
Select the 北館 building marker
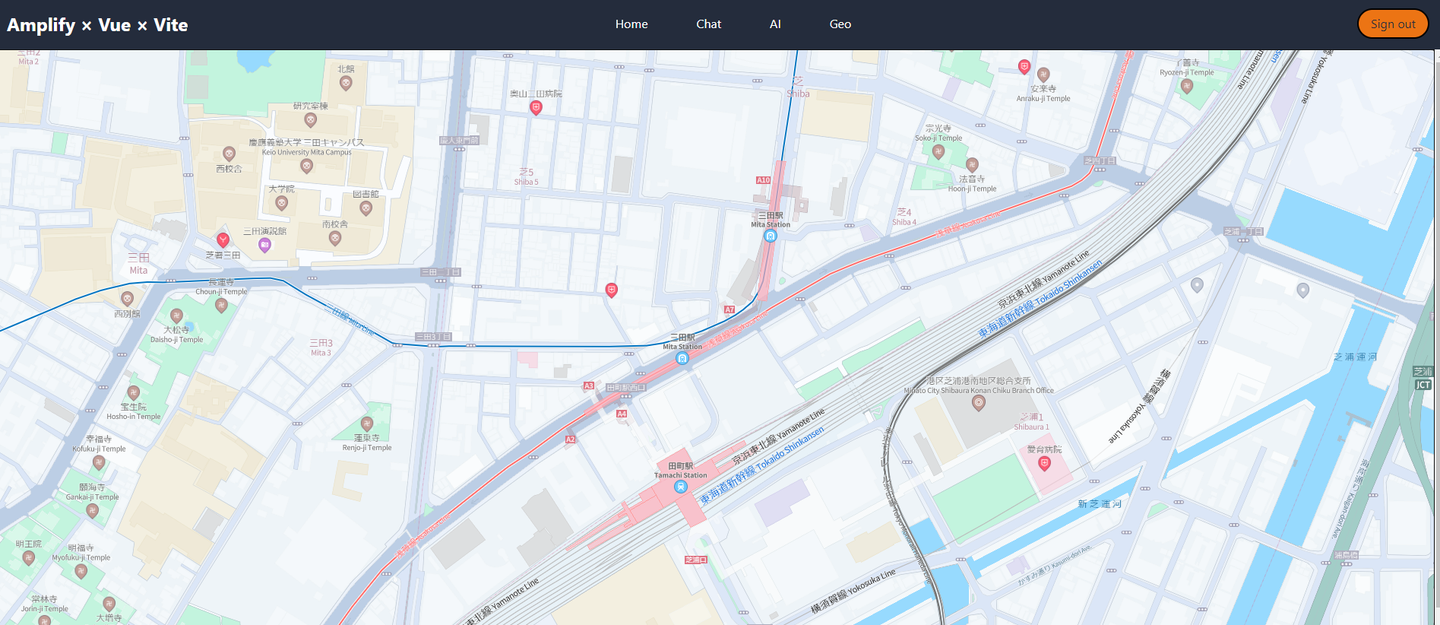point(346,84)
